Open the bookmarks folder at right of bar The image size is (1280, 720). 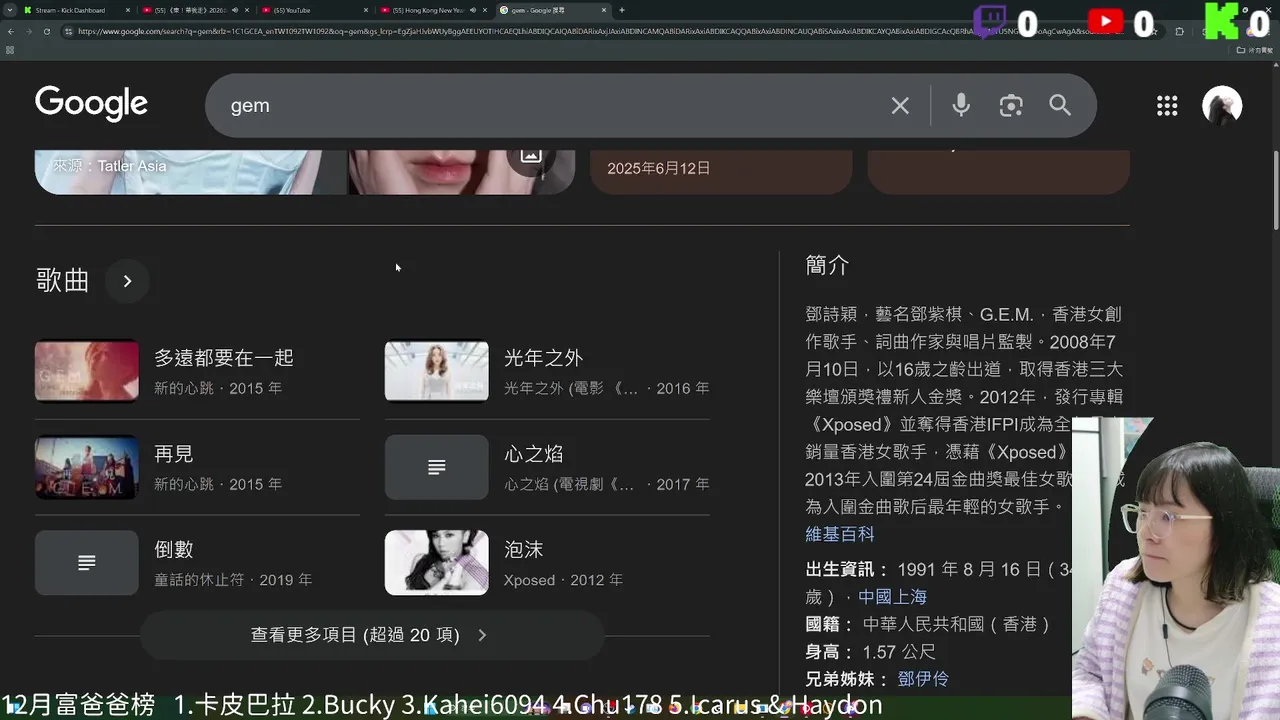click(1254, 49)
